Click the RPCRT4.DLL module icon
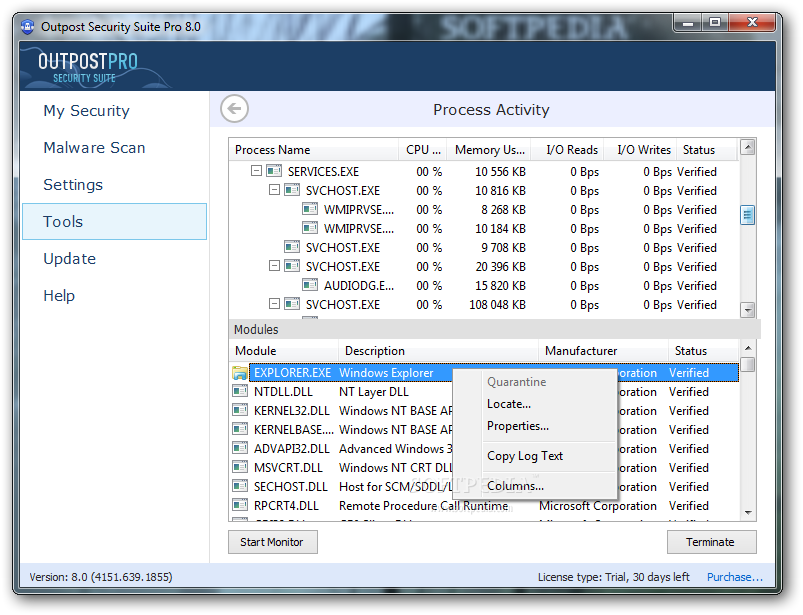 coord(240,505)
